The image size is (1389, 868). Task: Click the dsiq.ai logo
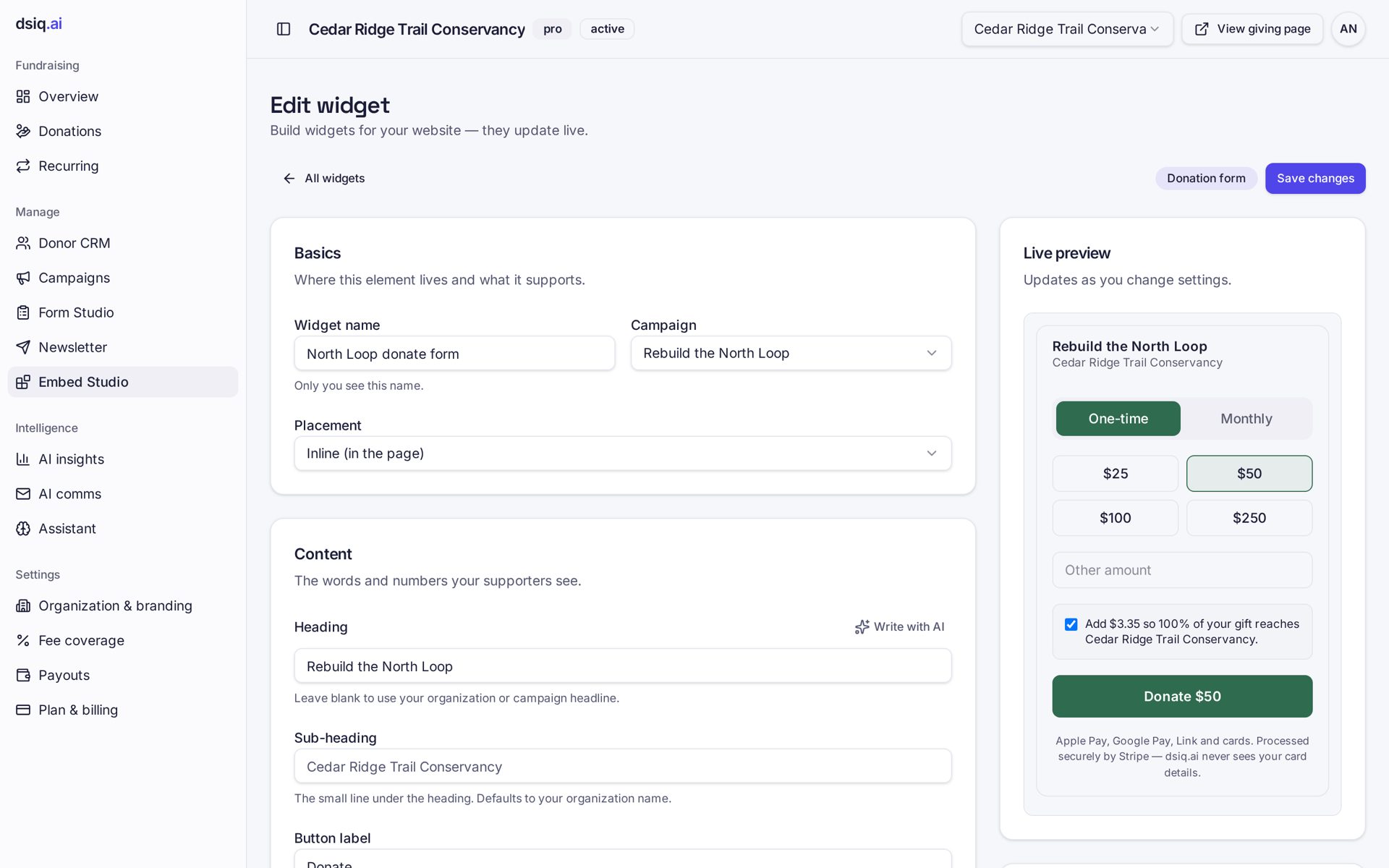(39, 24)
